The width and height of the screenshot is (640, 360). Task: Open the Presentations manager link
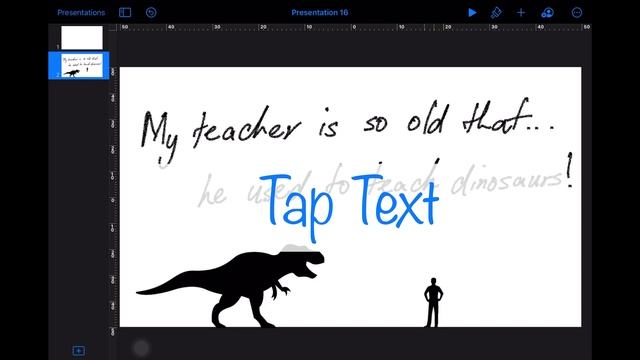[x=81, y=13]
